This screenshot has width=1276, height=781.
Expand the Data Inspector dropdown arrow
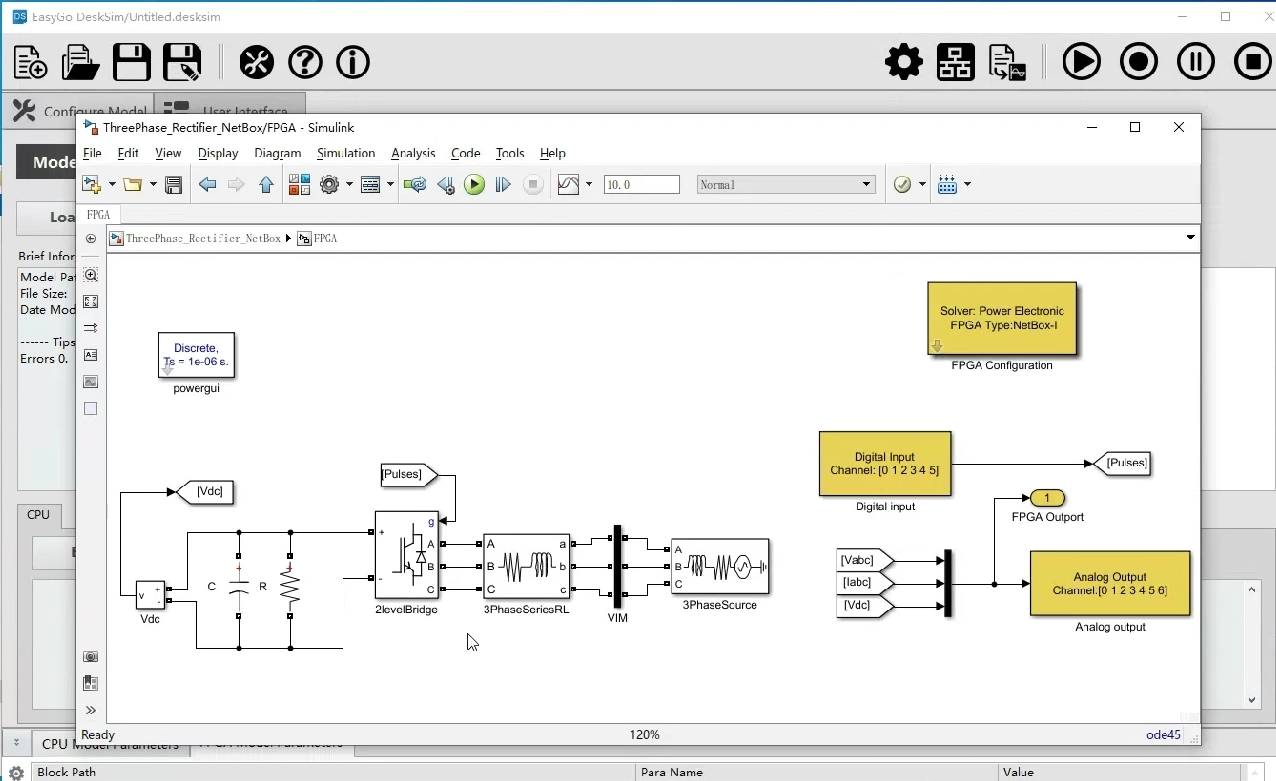tap(588, 185)
